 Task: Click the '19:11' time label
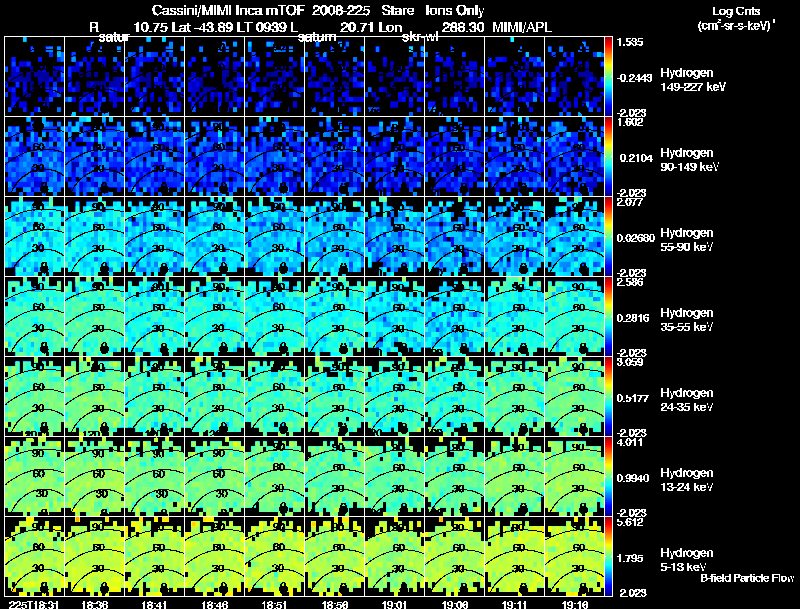tap(515, 604)
